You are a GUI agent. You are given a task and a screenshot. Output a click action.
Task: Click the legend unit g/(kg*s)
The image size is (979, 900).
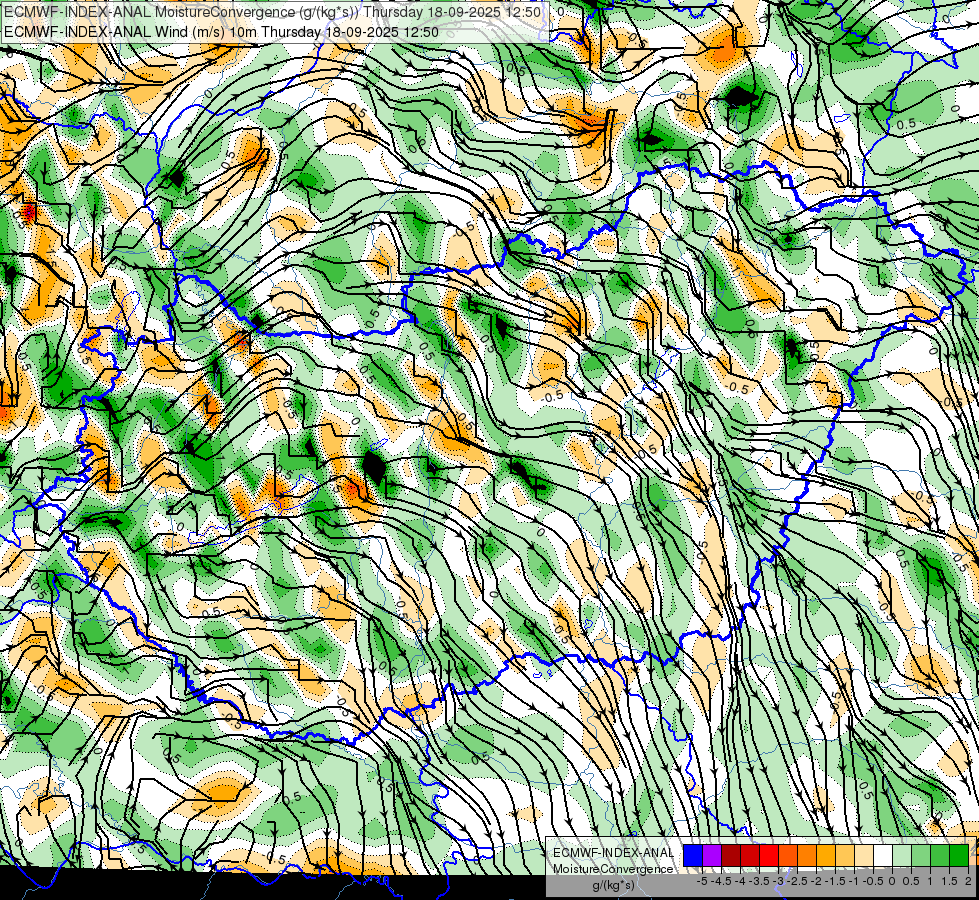click(x=613, y=886)
